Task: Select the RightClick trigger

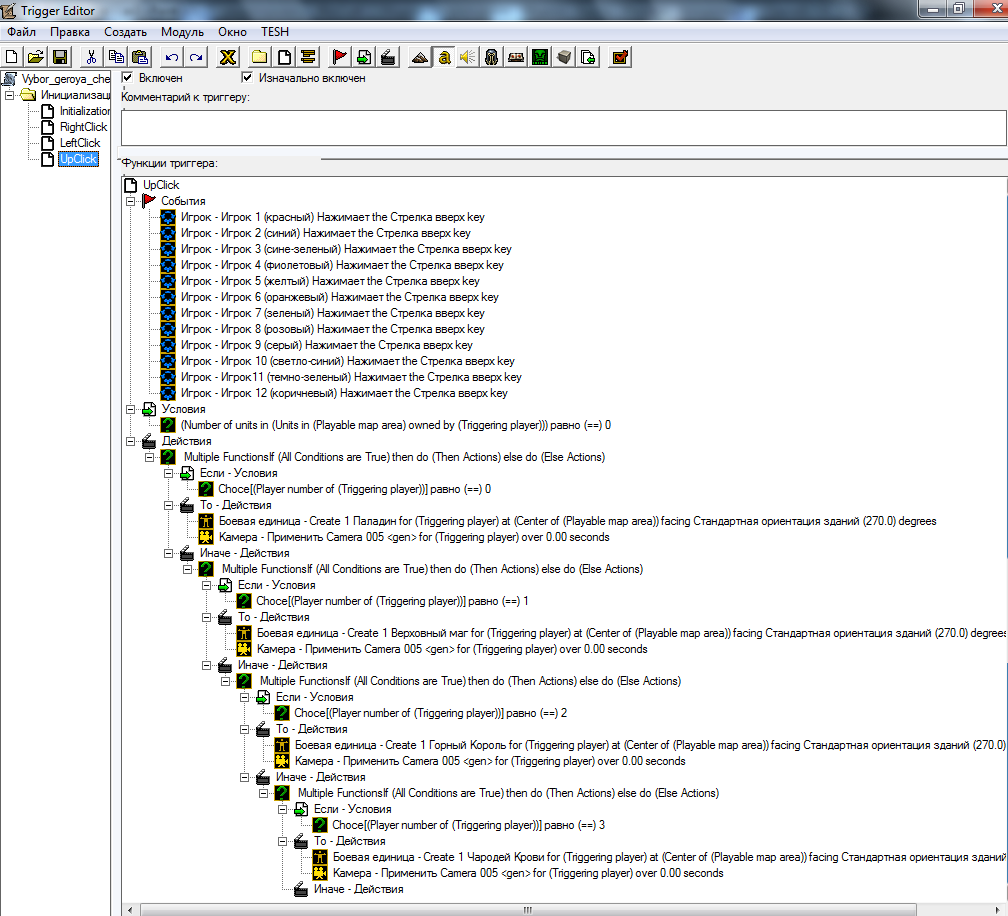Action: [x=84, y=127]
